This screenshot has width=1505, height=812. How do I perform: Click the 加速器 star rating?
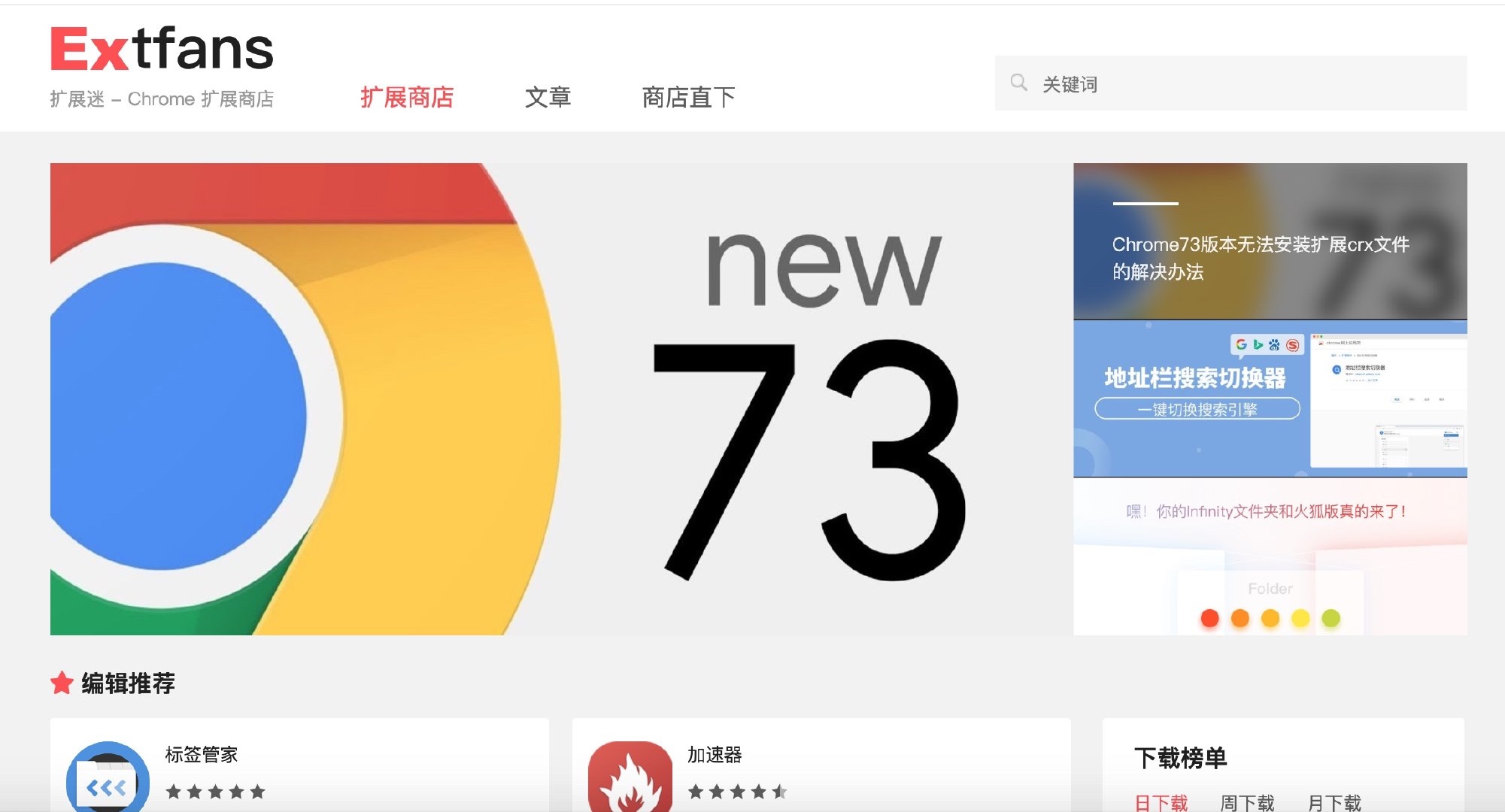point(738,791)
